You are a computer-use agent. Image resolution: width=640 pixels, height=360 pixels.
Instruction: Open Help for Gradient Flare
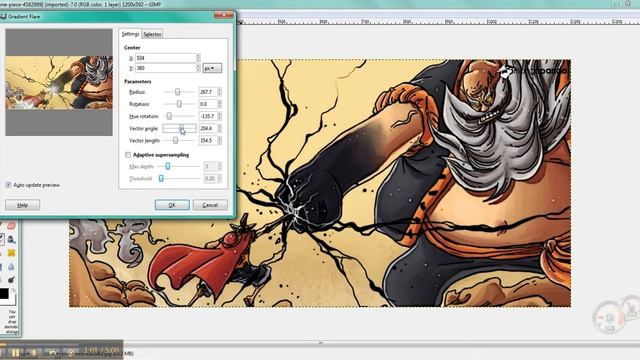(22, 205)
